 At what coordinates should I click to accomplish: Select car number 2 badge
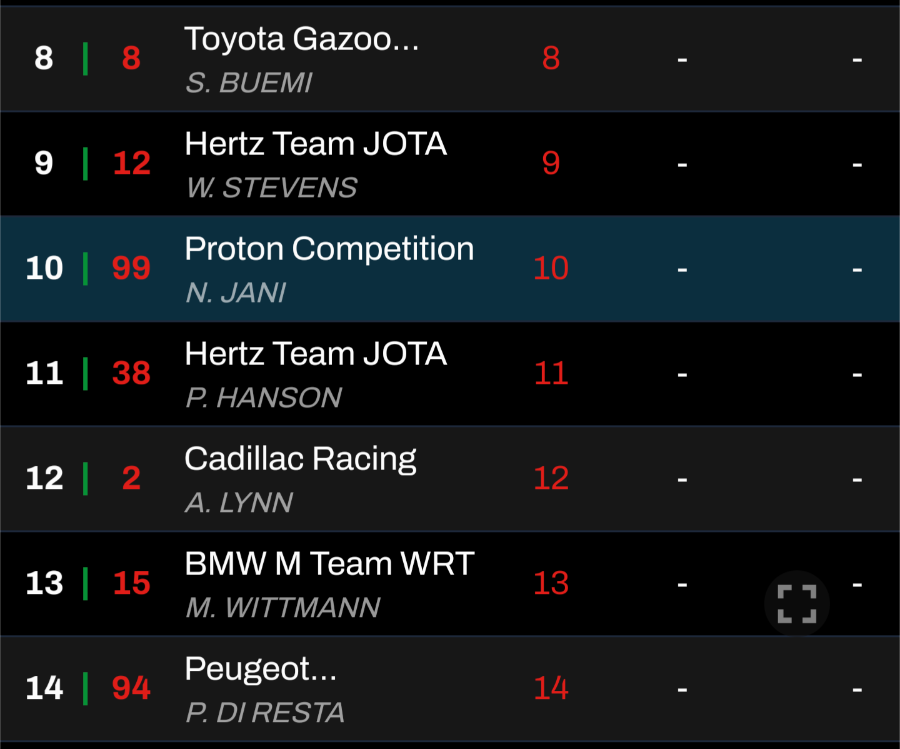coord(131,478)
